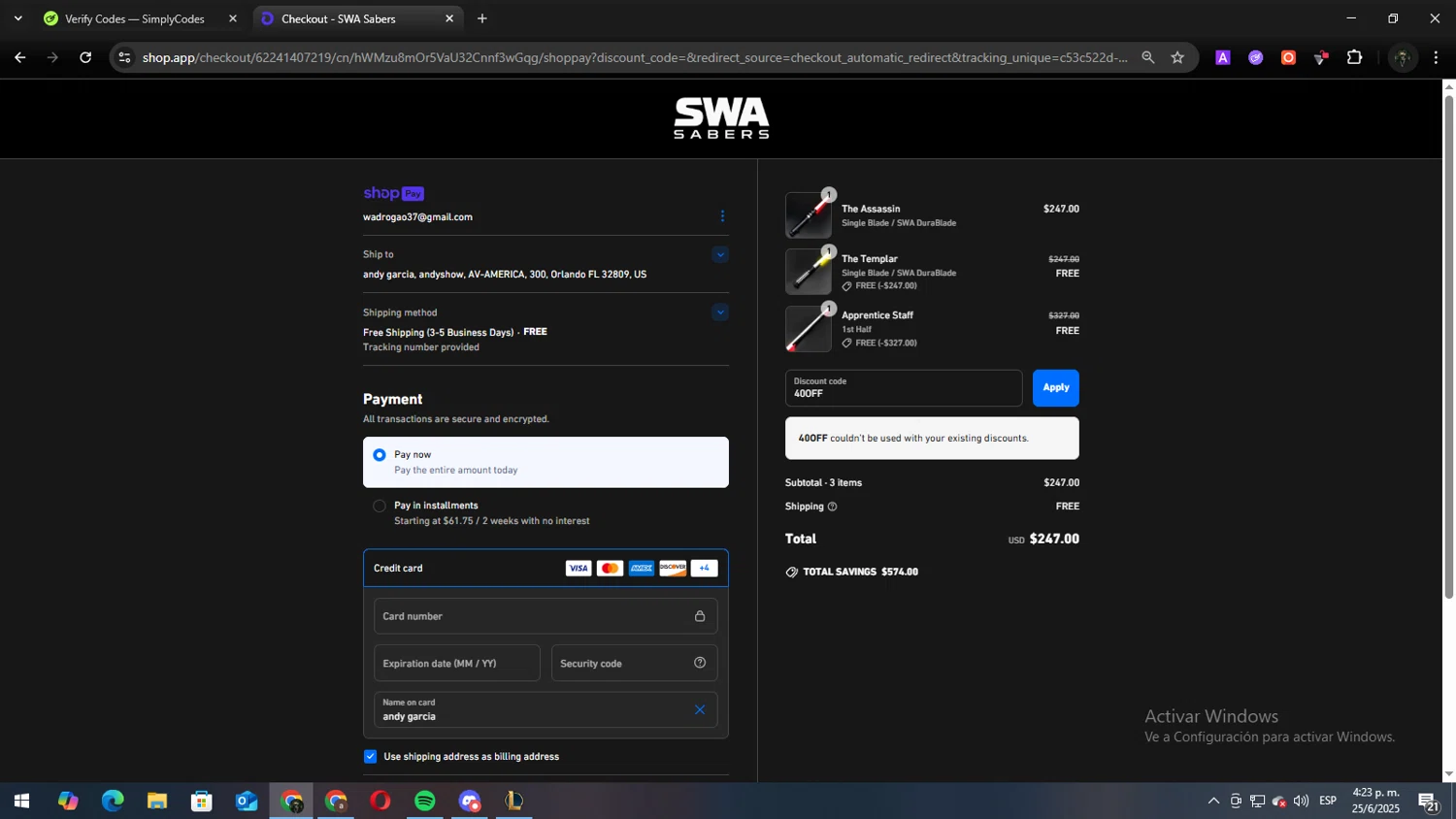Open the notification center

[1430, 802]
